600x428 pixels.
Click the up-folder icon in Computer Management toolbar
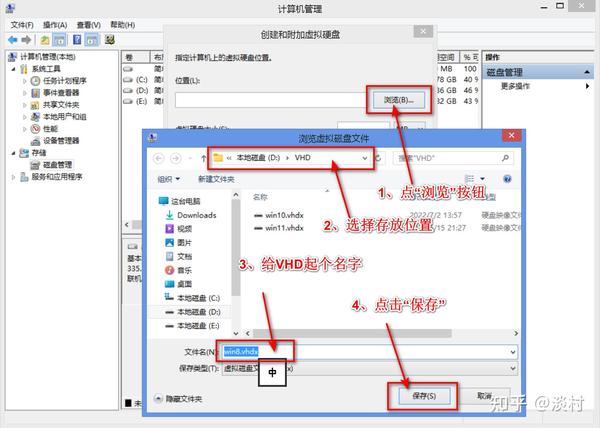coord(45,40)
